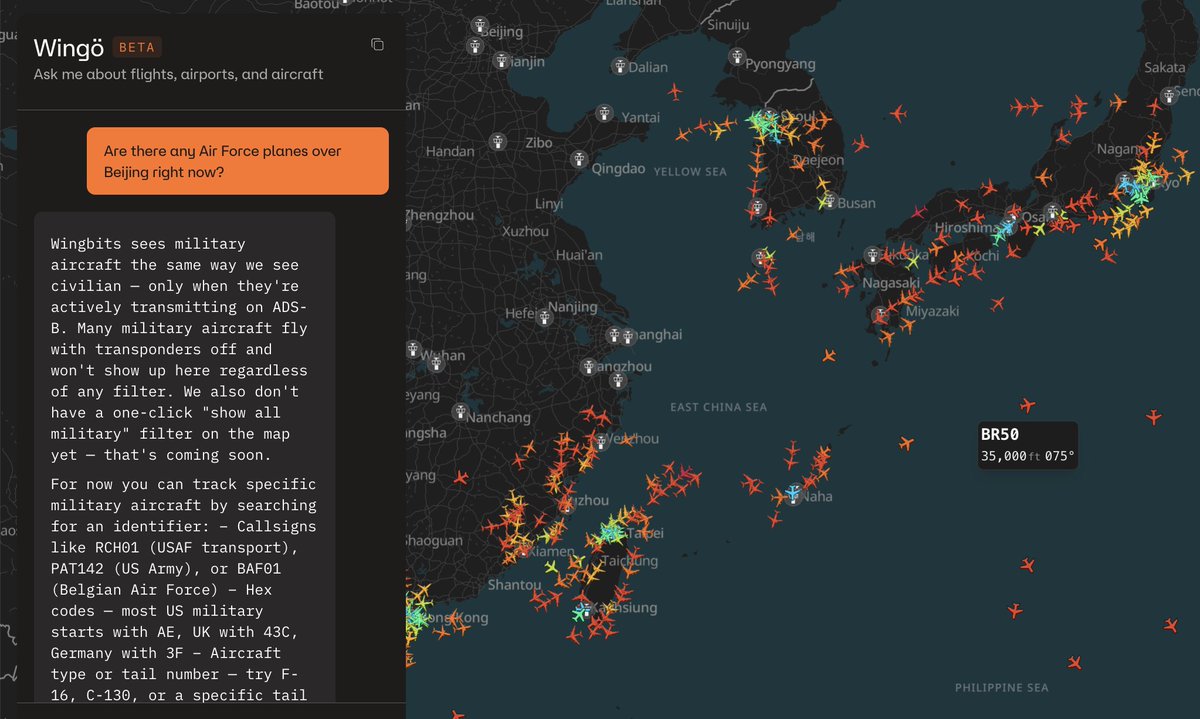Click the Handan city label
Screen dimensions: 1200x719
click(x=450, y=151)
